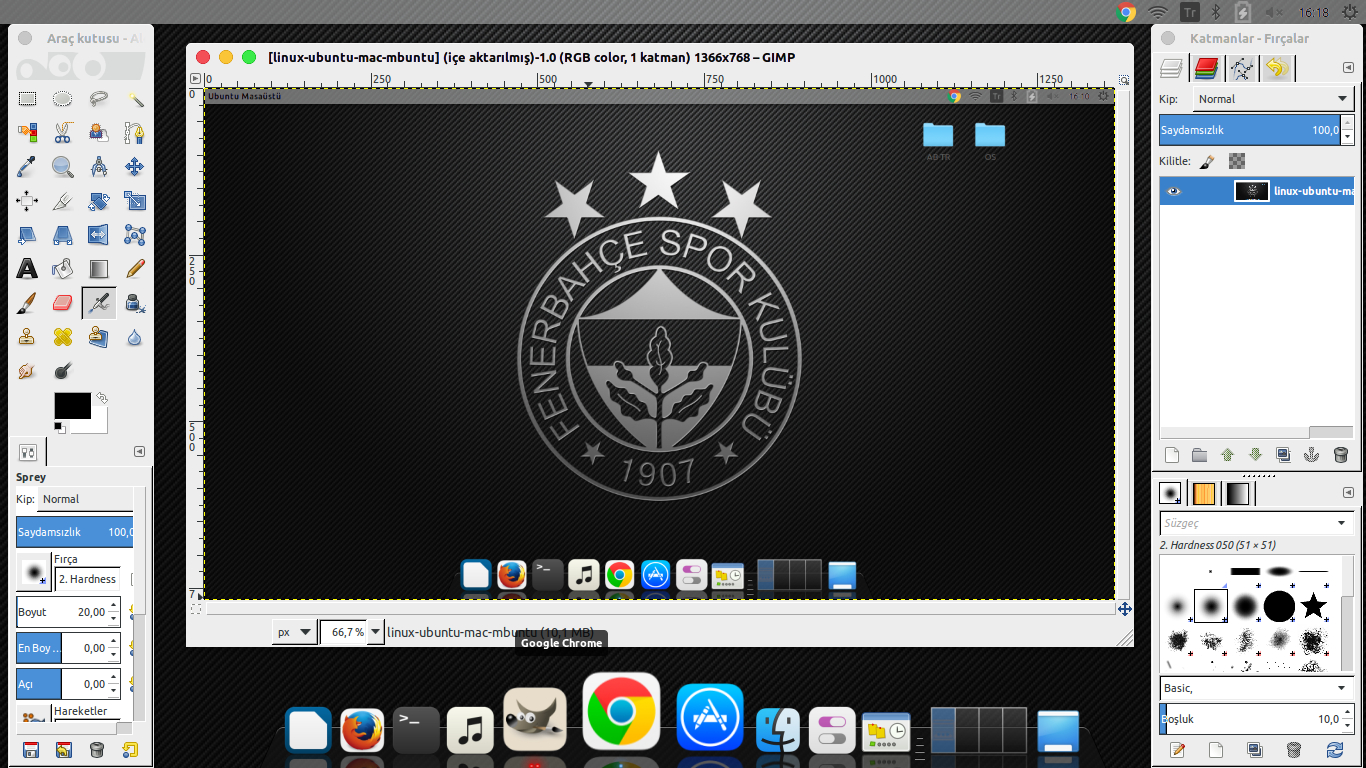Image resolution: width=1366 pixels, height=768 pixels.
Task: Switch to the Layers tab
Action: pyautogui.click(x=1171, y=68)
